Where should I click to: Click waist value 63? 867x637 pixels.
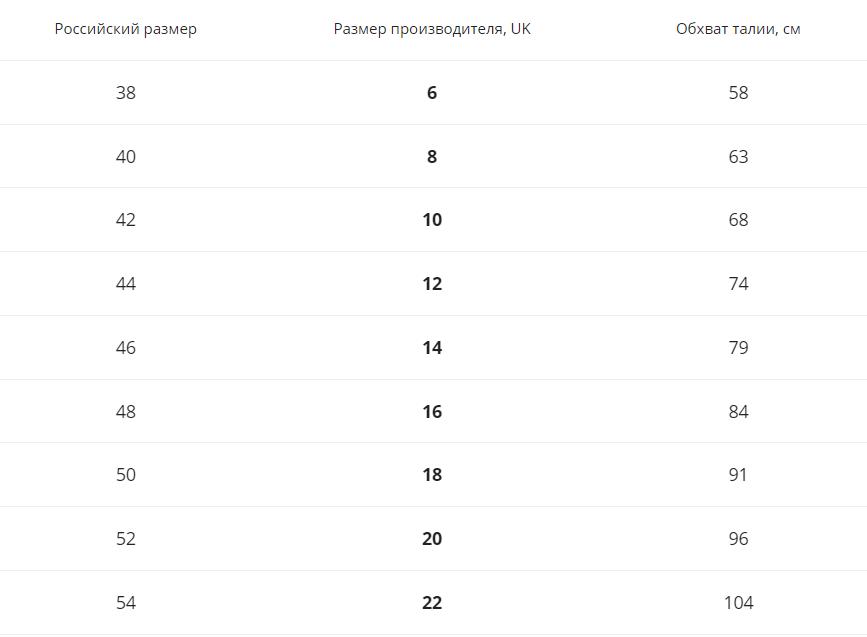[x=738, y=156]
